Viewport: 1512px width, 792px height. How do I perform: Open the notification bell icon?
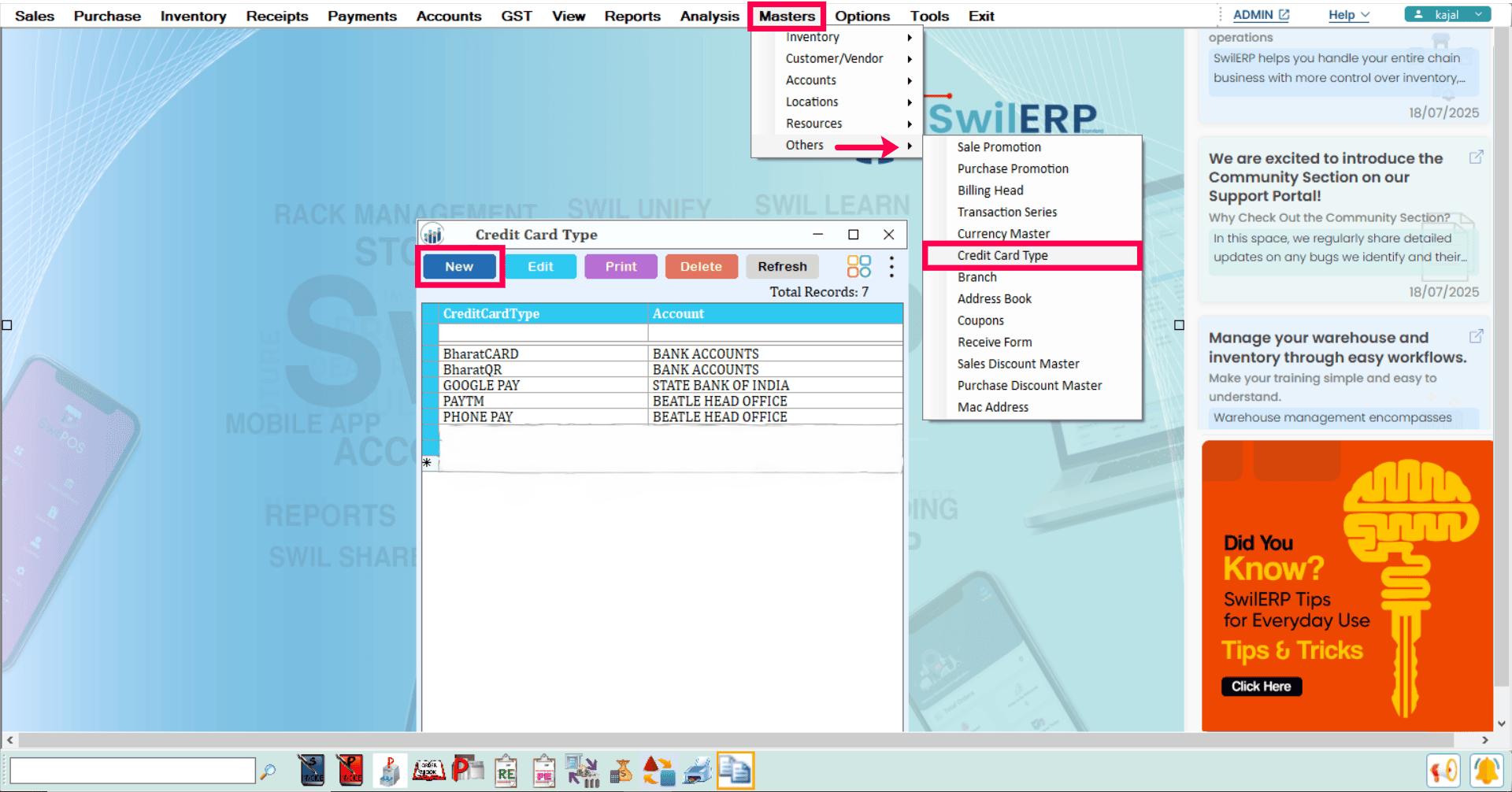point(1486,771)
